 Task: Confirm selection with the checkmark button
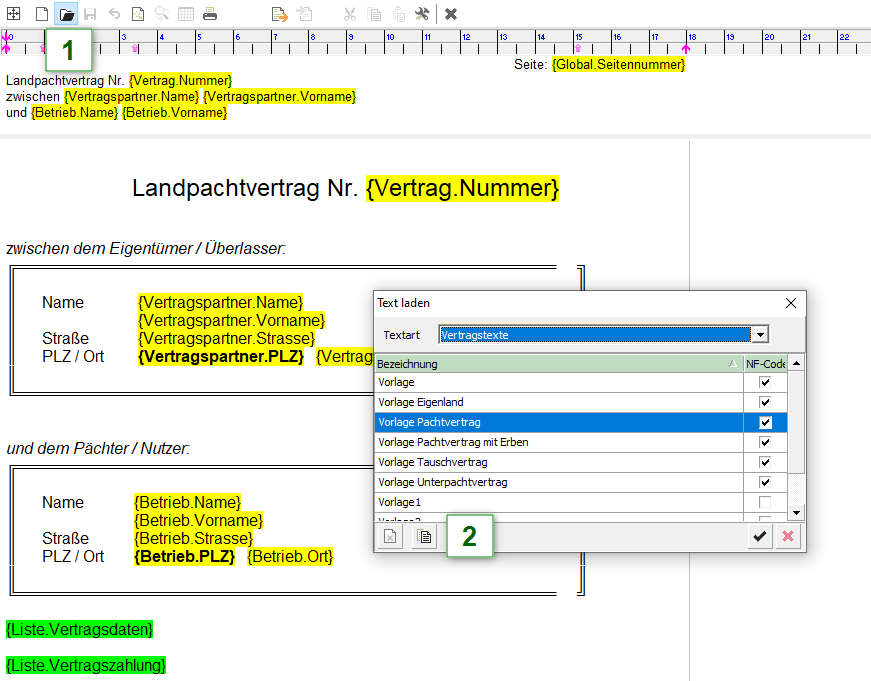(x=760, y=537)
